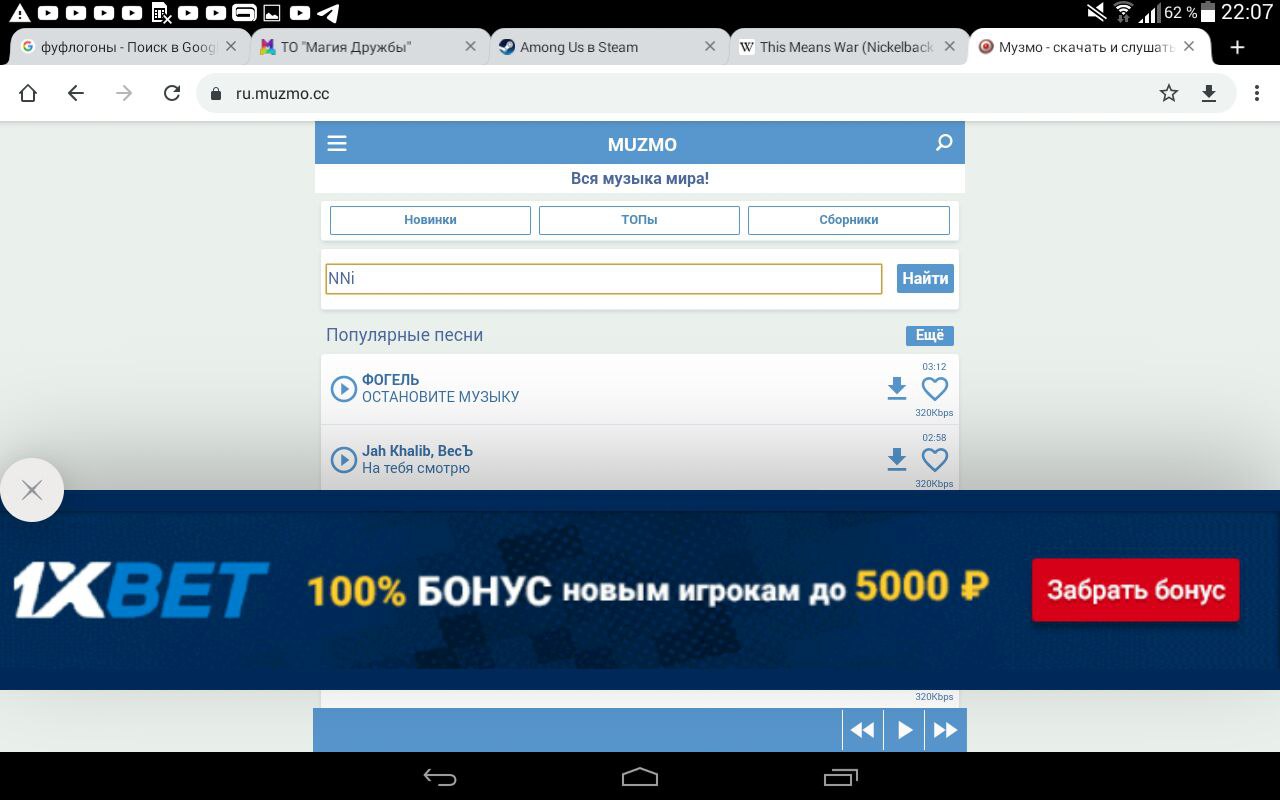Viewport: 1280px width, 800px height.
Task: Close the Музмо tab
Action: coord(1189,47)
